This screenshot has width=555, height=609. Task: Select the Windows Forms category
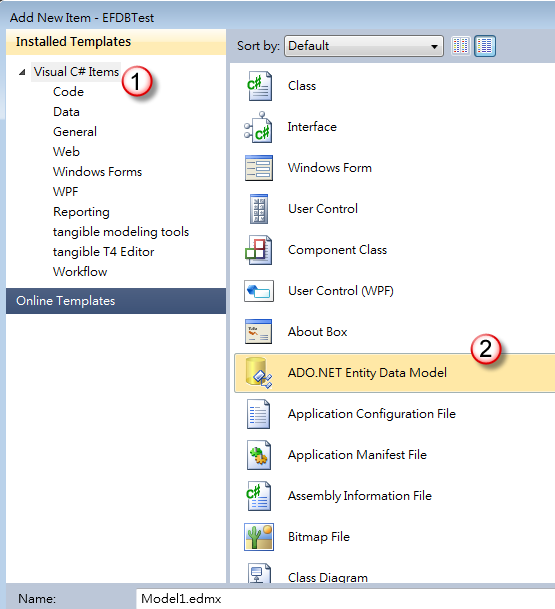click(x=97, y=172)
